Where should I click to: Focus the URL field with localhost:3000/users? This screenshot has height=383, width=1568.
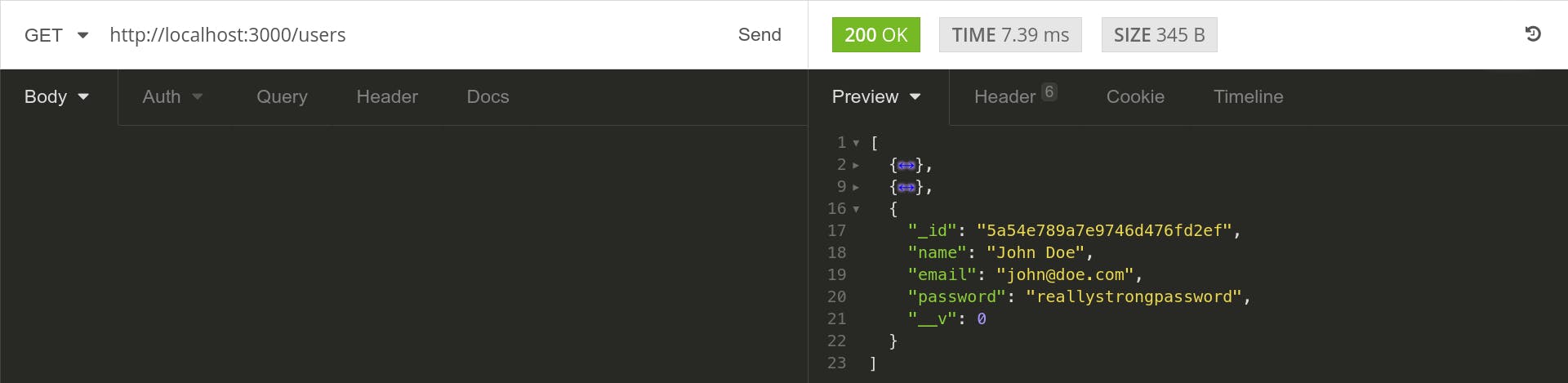coord(408,35)
